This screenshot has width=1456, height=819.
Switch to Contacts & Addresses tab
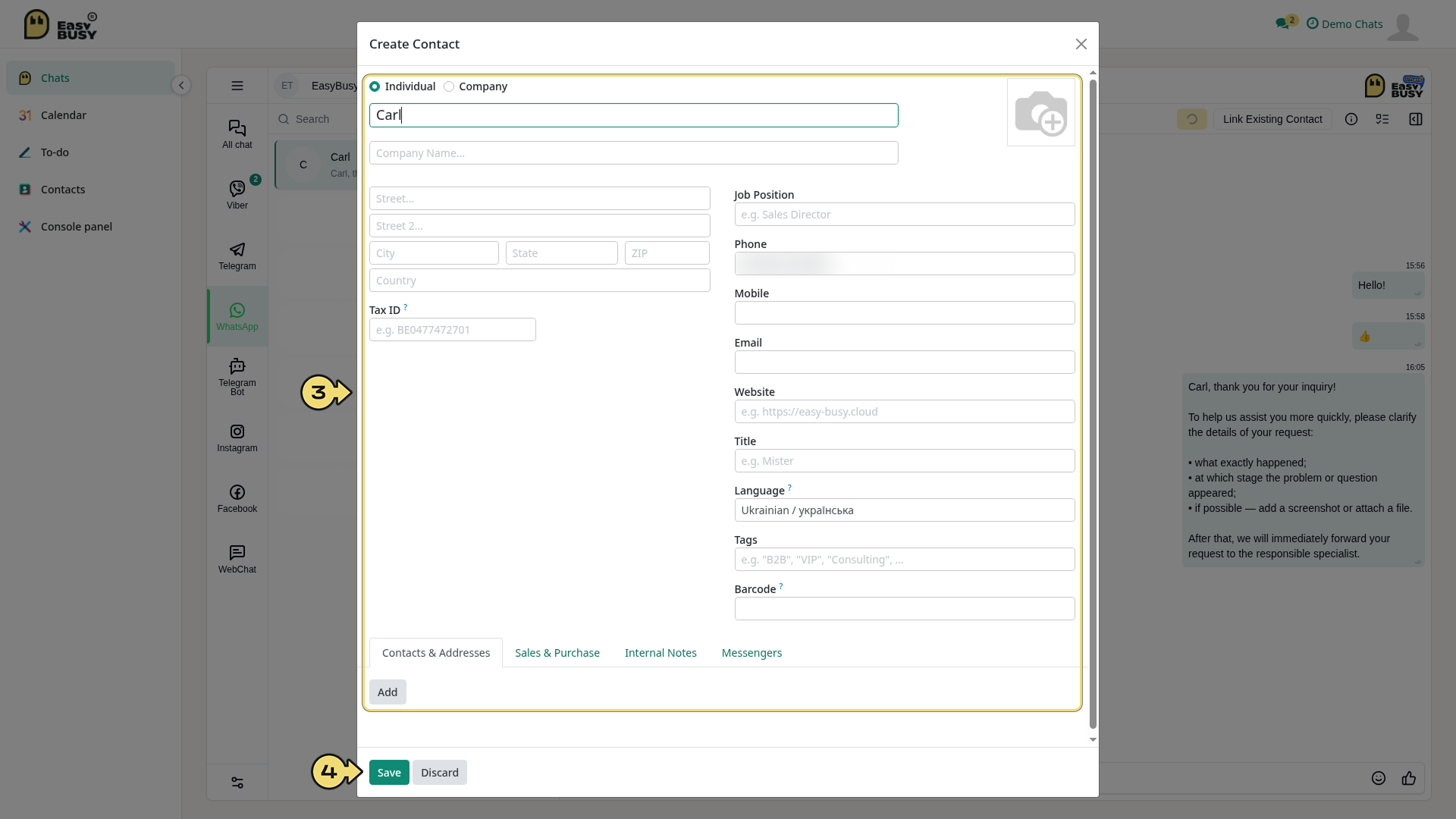[x=436, y=653]
